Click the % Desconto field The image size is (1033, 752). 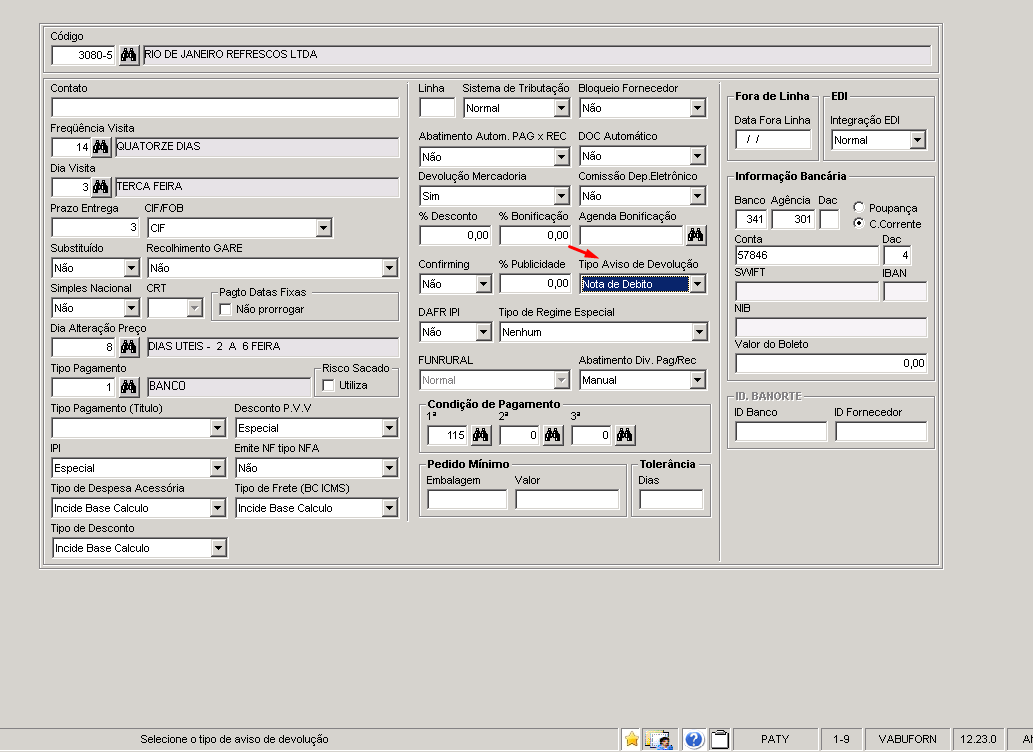(x=455, y=235)
